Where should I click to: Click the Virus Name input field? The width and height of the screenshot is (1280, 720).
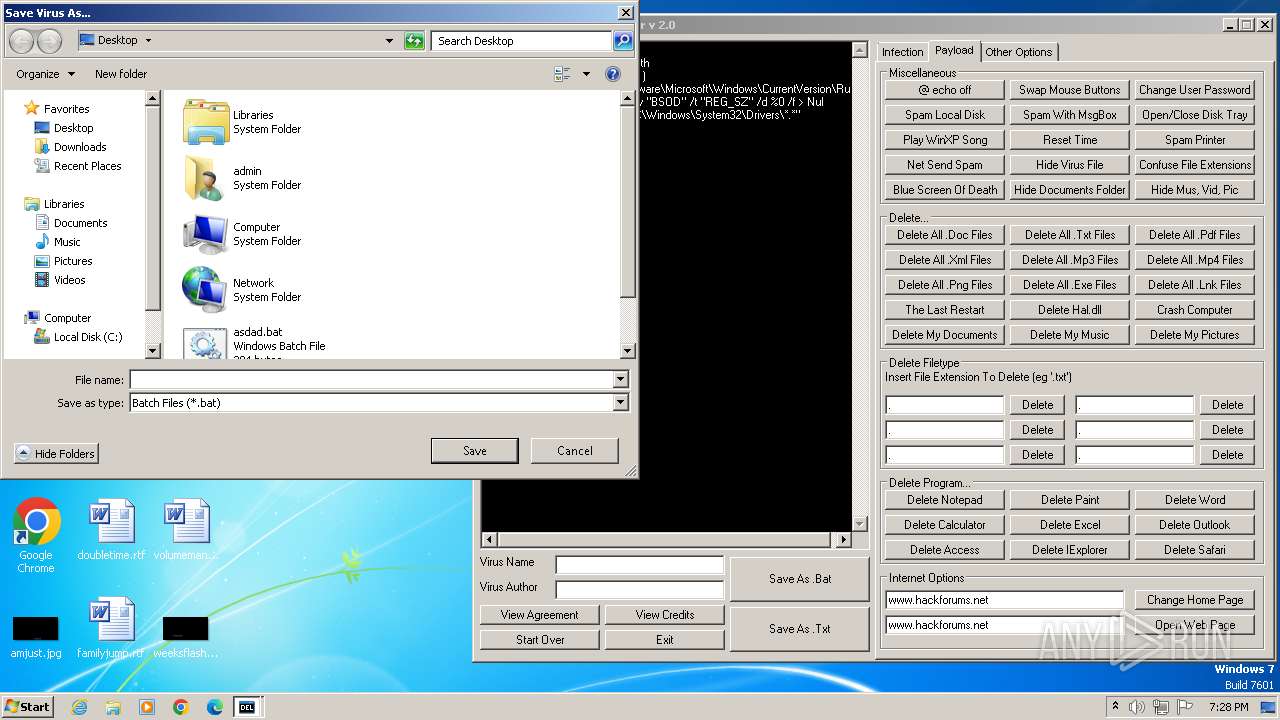tap(640, 565)
